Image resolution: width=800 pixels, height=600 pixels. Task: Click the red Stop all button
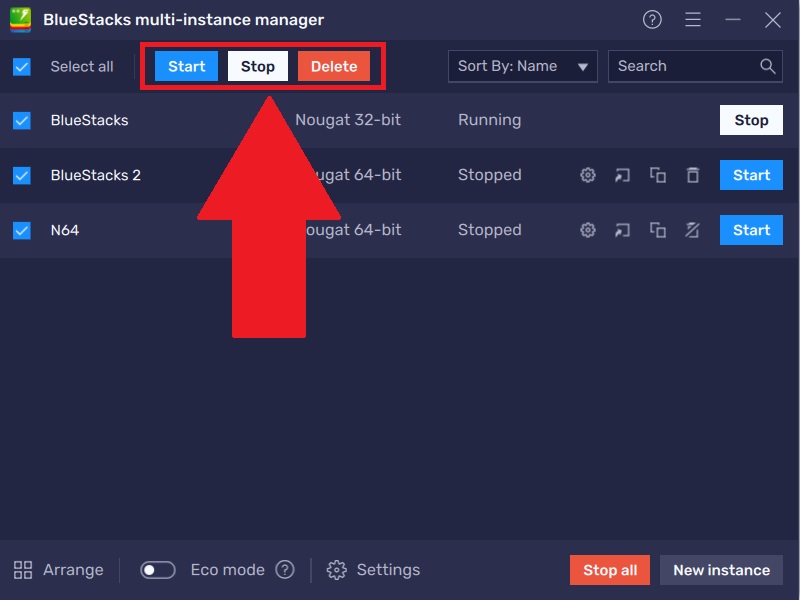610,570
